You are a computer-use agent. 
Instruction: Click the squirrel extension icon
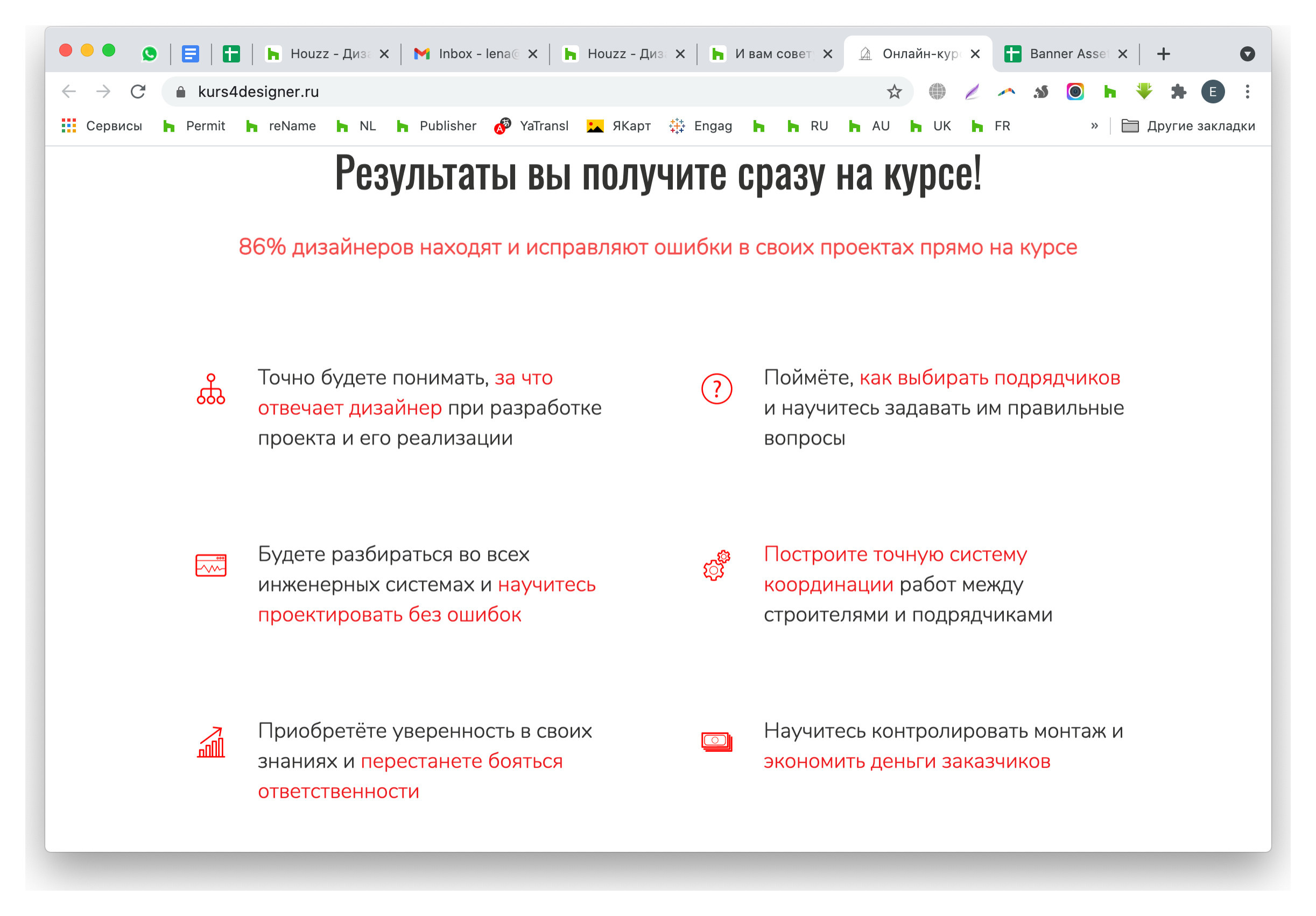[1041, 91]
